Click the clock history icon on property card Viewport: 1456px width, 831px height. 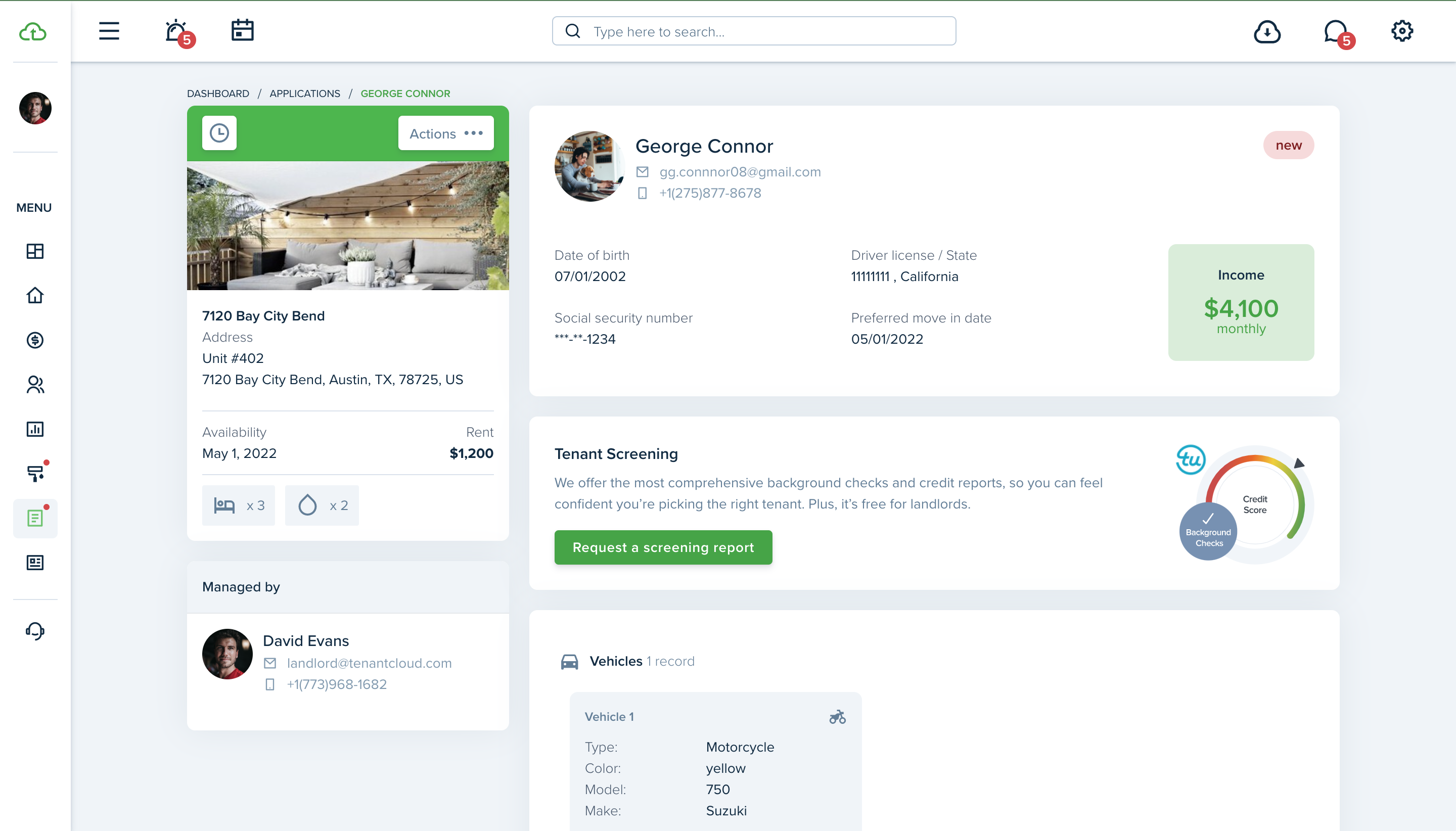pos(219,133)
